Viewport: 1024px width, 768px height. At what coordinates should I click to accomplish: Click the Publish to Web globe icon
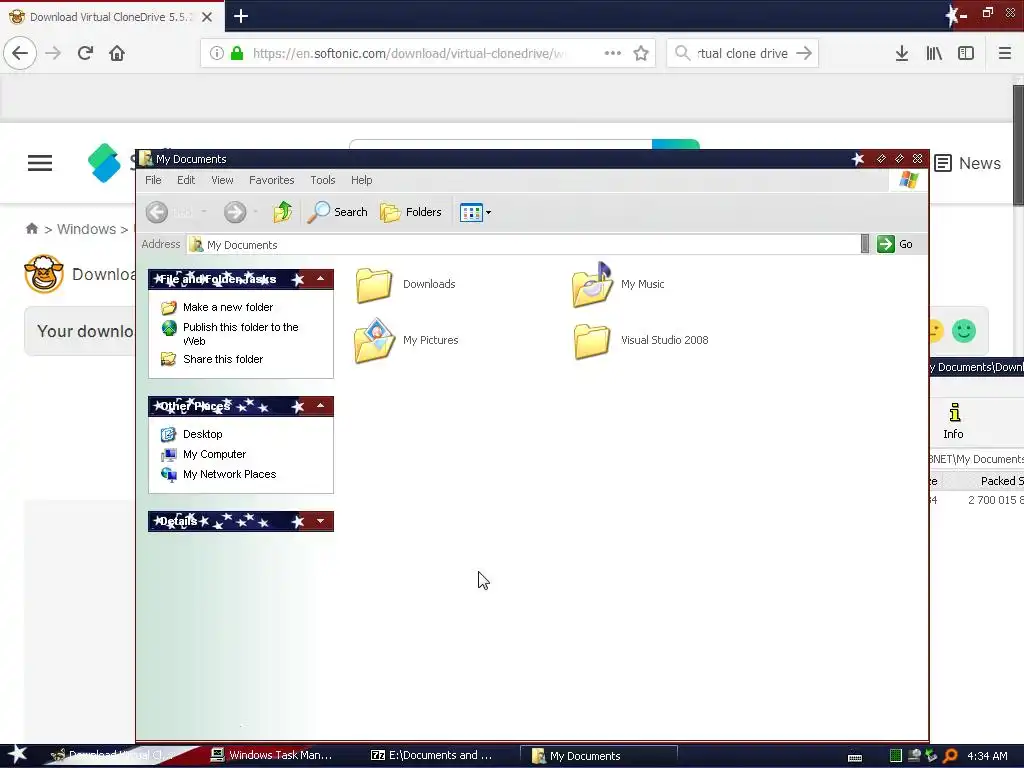pos(169,328)
